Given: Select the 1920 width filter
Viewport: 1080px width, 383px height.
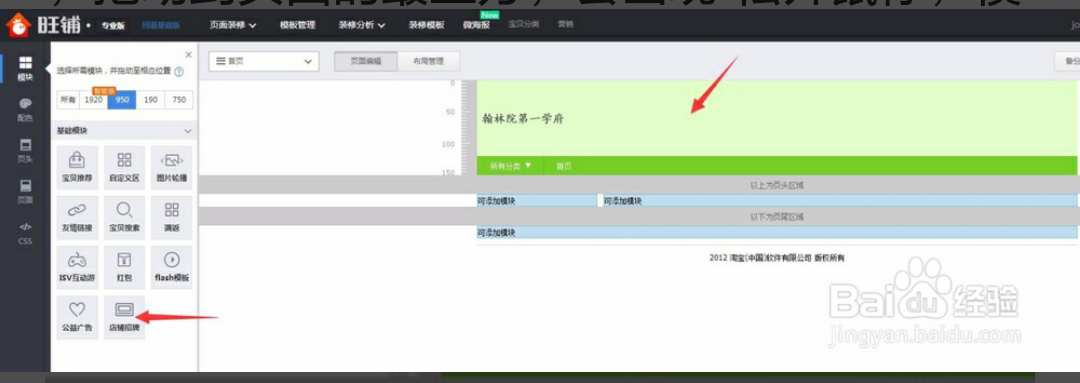Looking at the screenshot, I should point(93,100).
